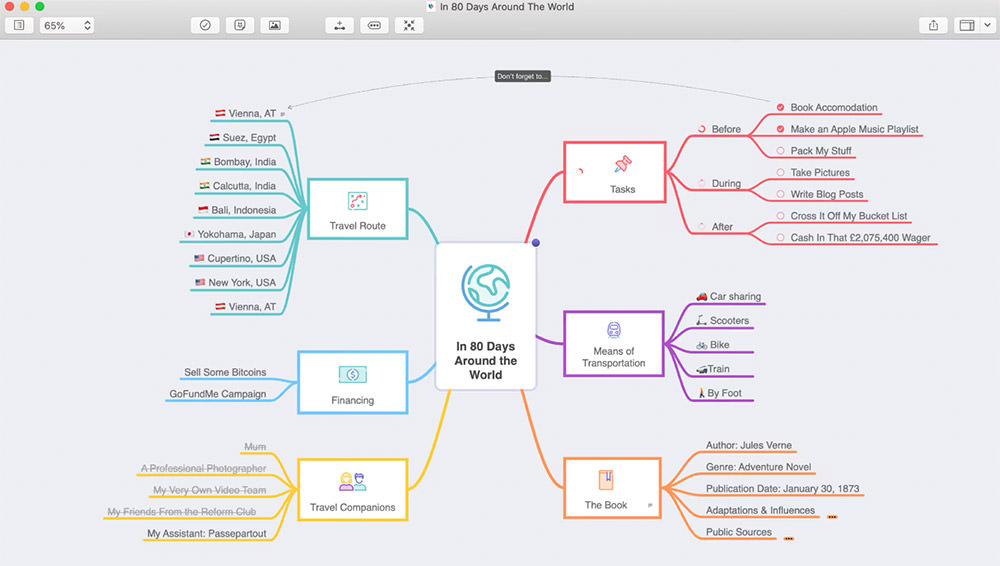1000x566 pixels.
Task: Click the Indonesia flag beside Bali
Action: click(x=203, y=210)
